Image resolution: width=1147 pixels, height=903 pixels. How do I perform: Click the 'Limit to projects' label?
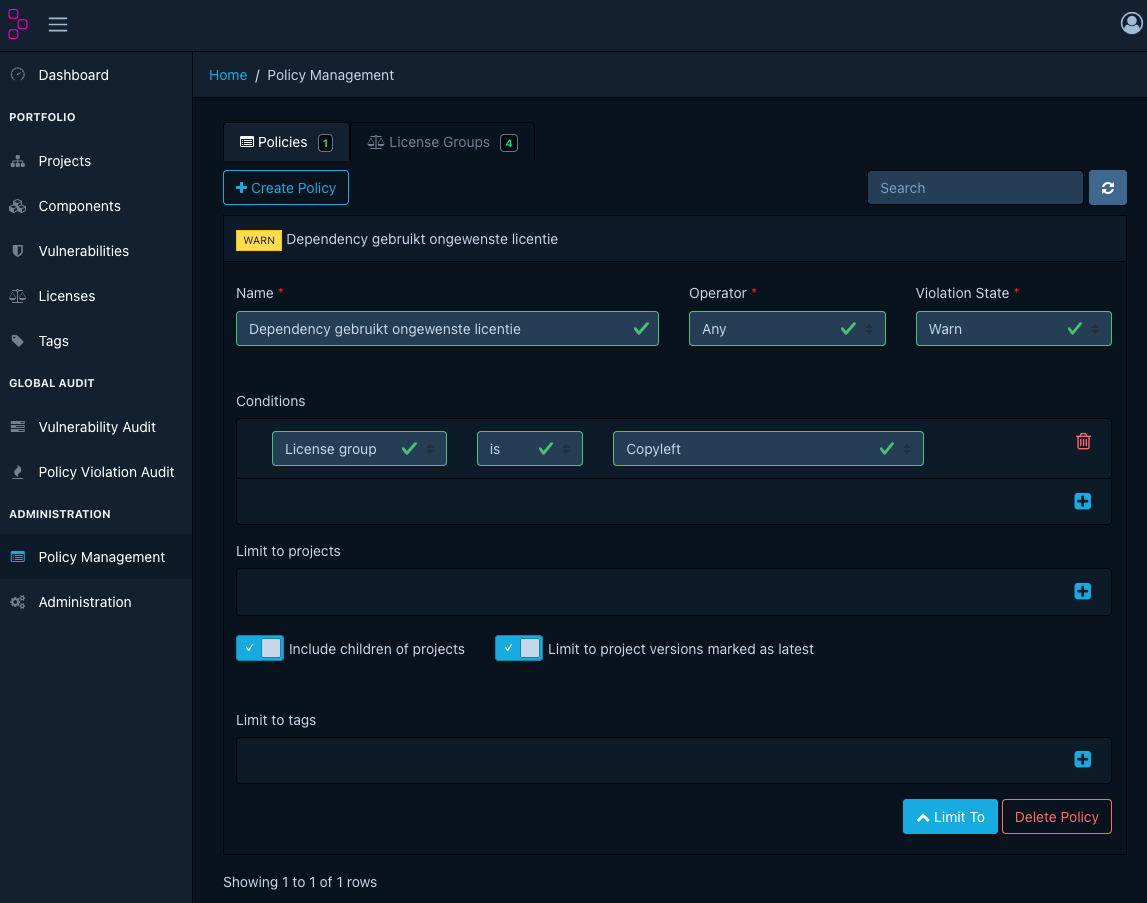[x=288, y=551]
